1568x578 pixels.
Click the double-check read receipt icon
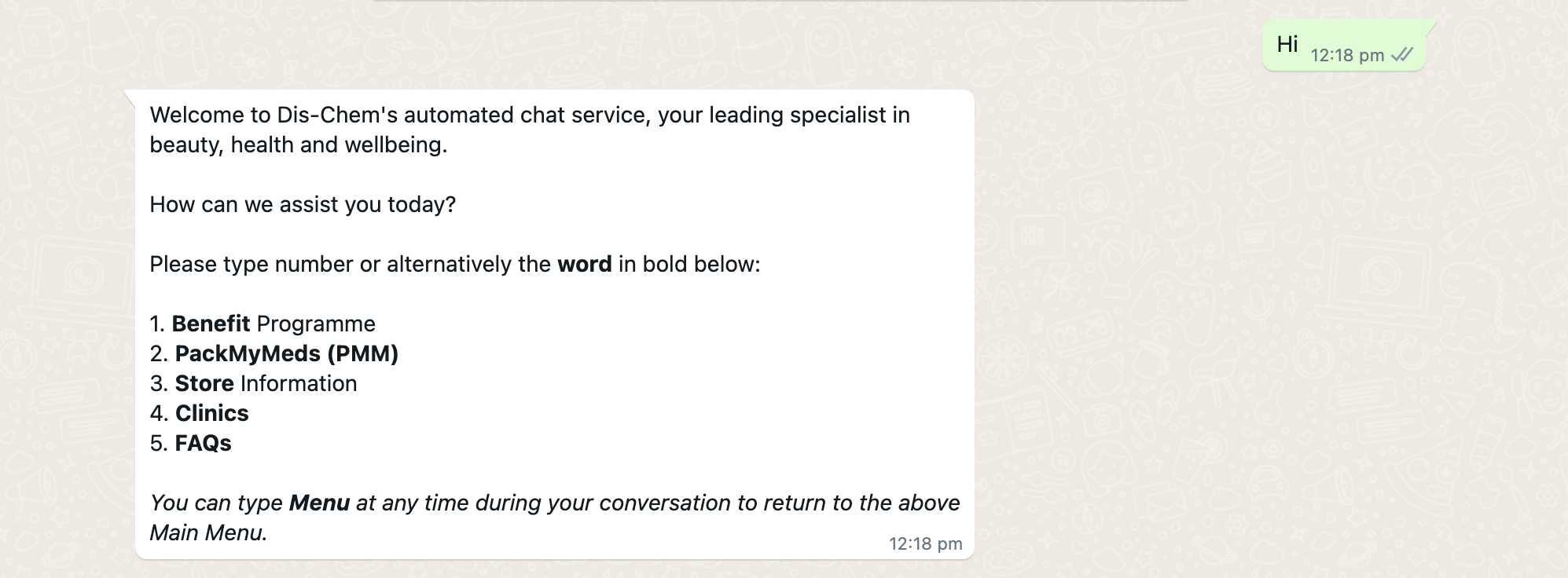(x=1401, y=55)
